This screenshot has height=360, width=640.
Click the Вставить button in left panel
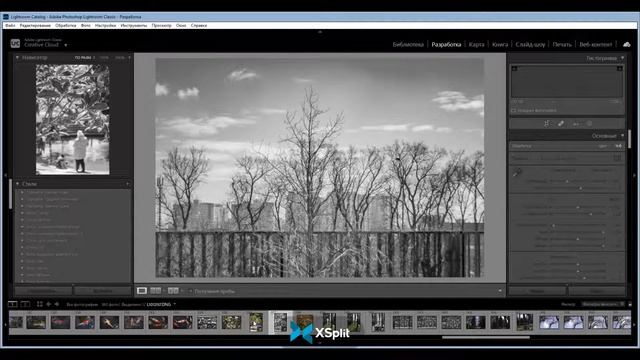pyautogui.click(x=102, y=291)
